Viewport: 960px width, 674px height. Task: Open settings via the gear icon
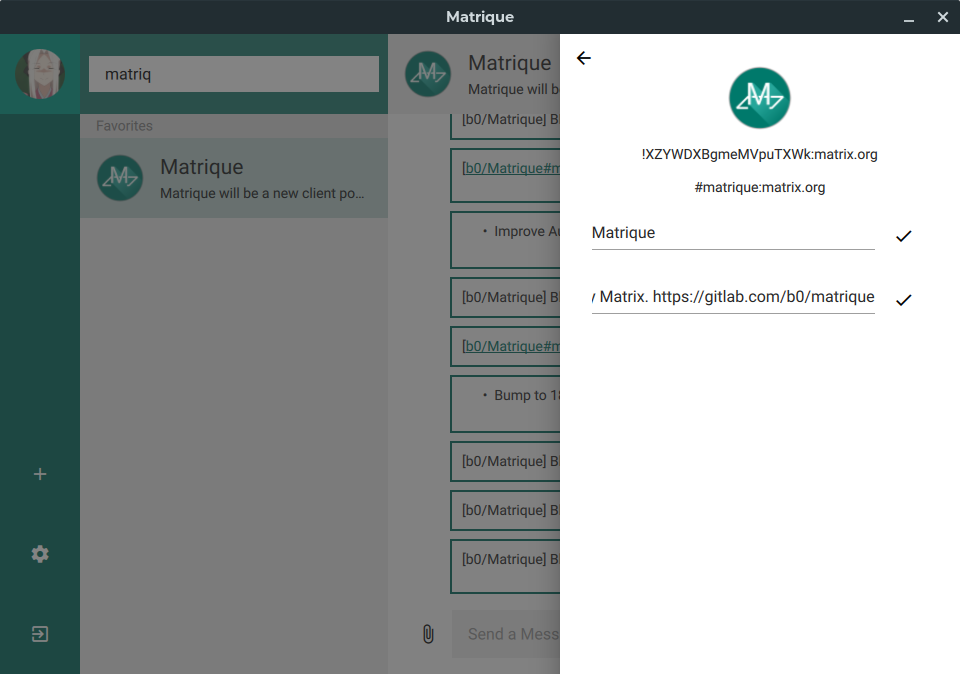(40, 554)
